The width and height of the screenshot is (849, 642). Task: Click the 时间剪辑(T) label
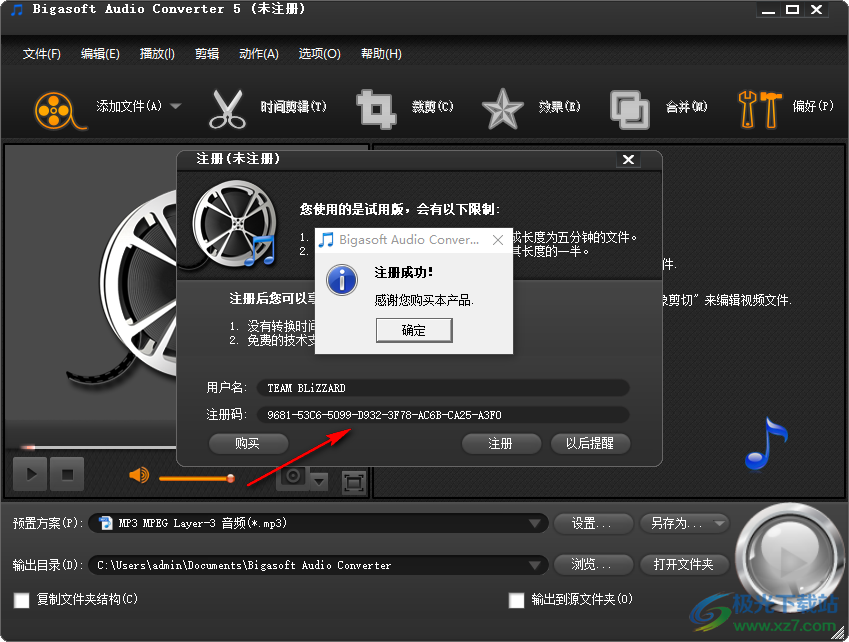[x=293, y=107]
